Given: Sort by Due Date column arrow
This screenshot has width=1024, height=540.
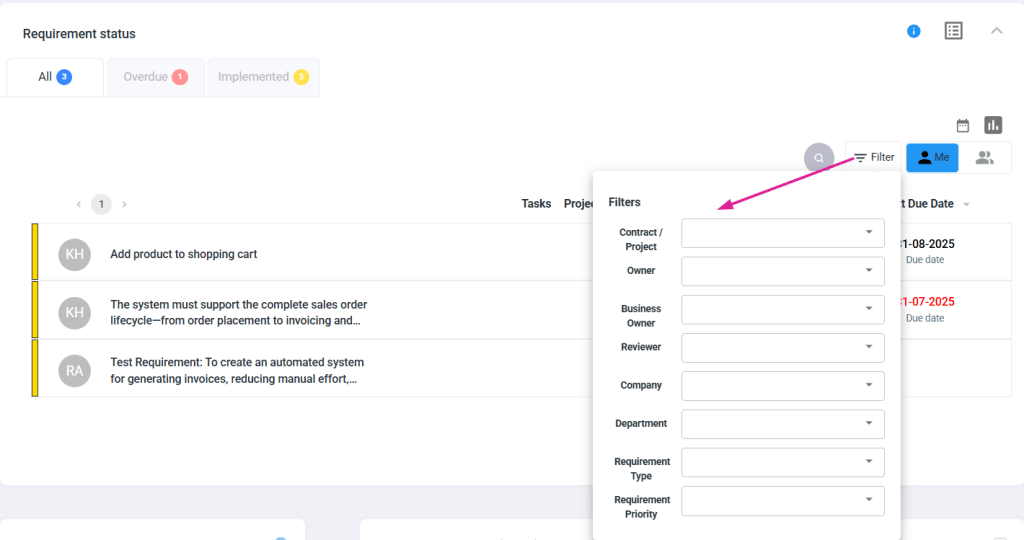Looking at the screenshot, I should coord(966,204).
